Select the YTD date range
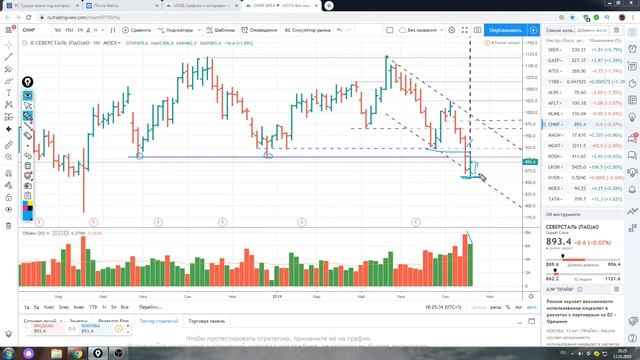The image size is (640, 360). coord(93,307)
